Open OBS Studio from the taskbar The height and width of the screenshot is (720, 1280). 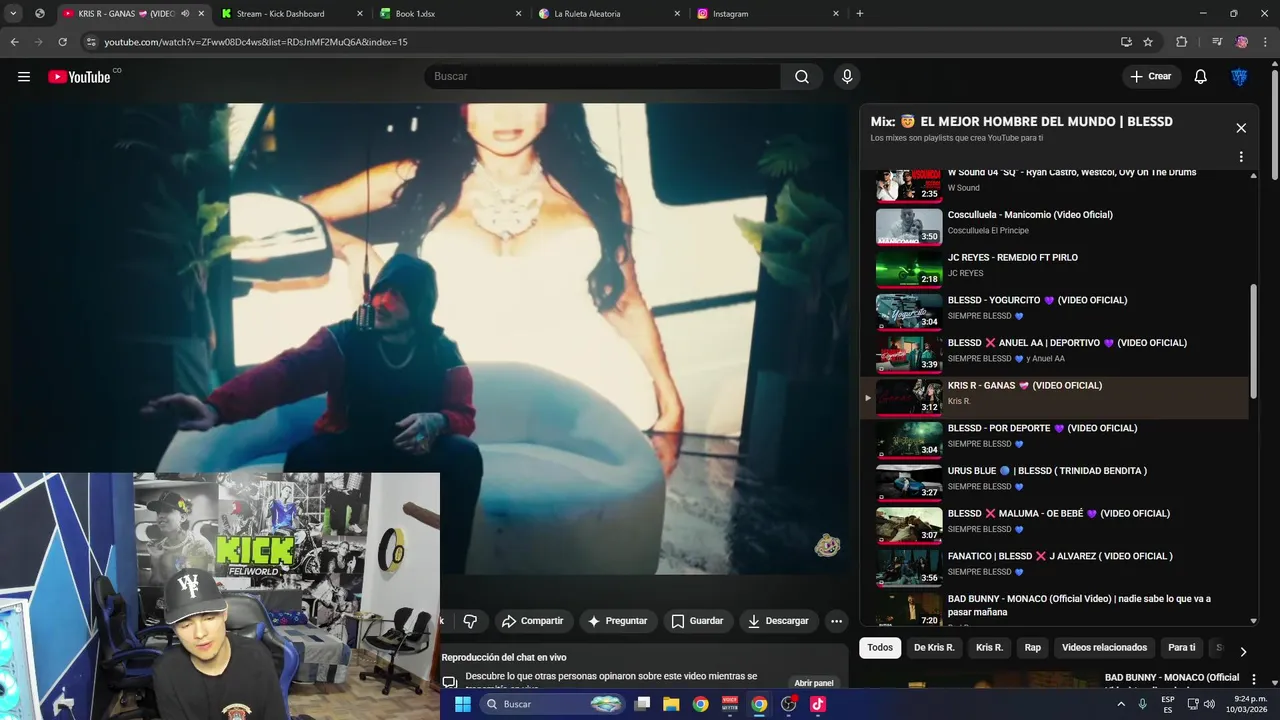[788, 704]
